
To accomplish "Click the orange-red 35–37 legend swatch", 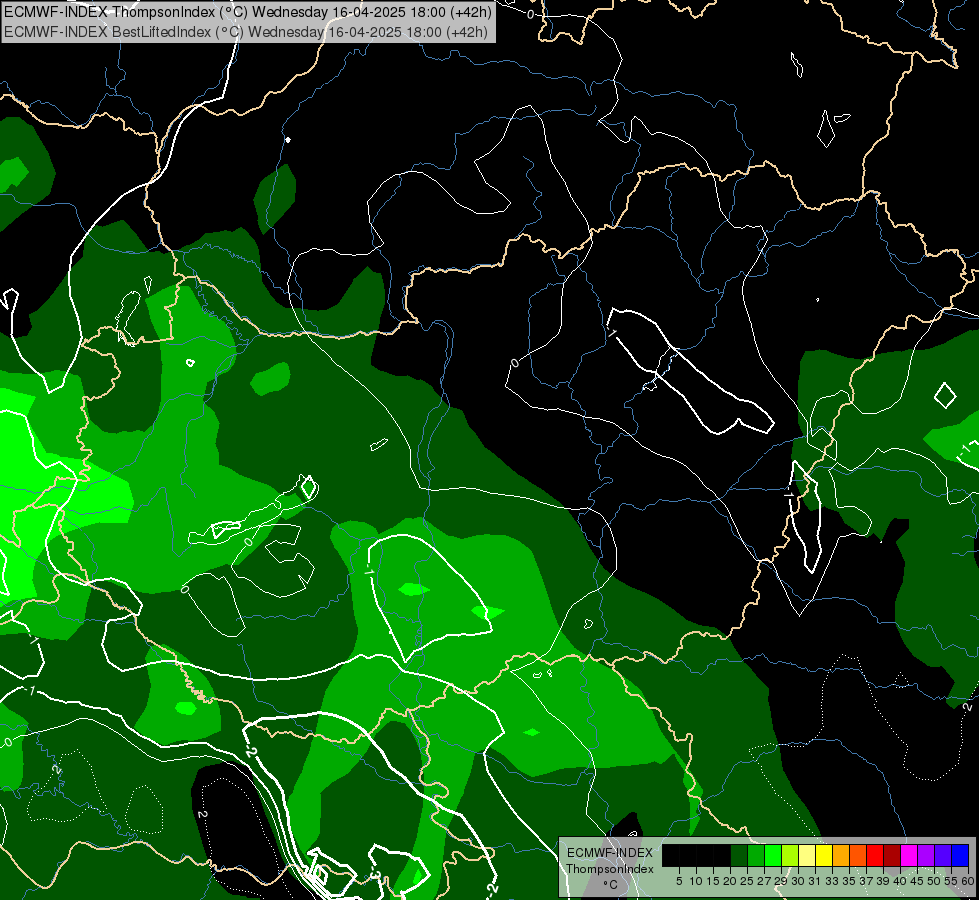I will tap(858, 855).
